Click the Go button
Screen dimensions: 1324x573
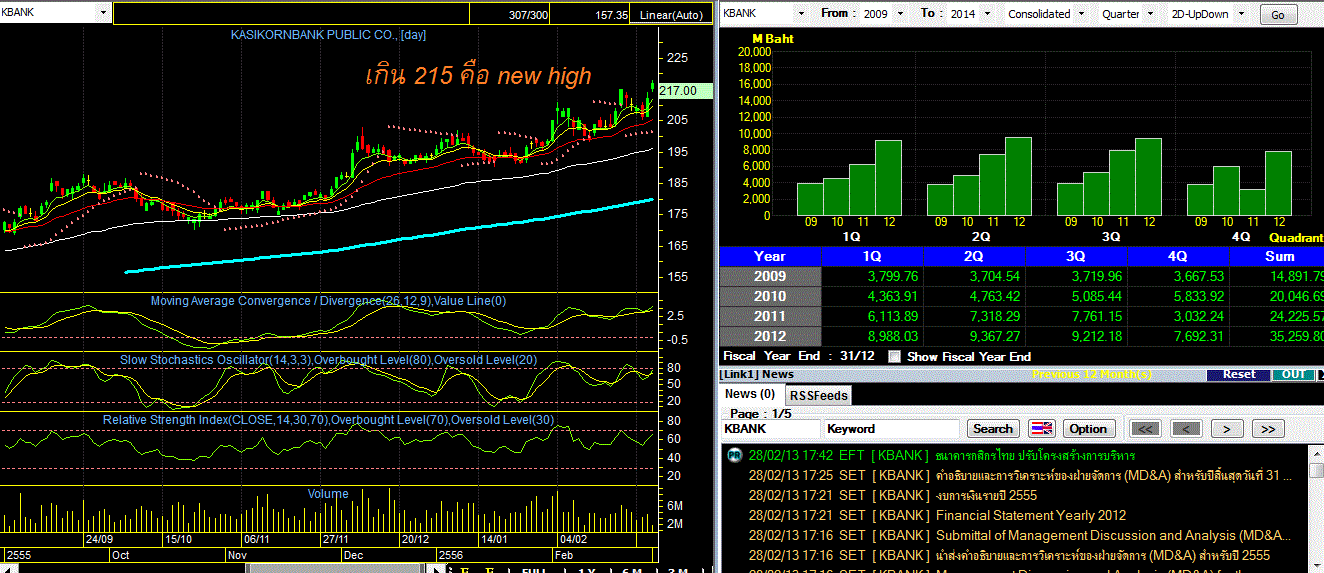point(1278,14)
